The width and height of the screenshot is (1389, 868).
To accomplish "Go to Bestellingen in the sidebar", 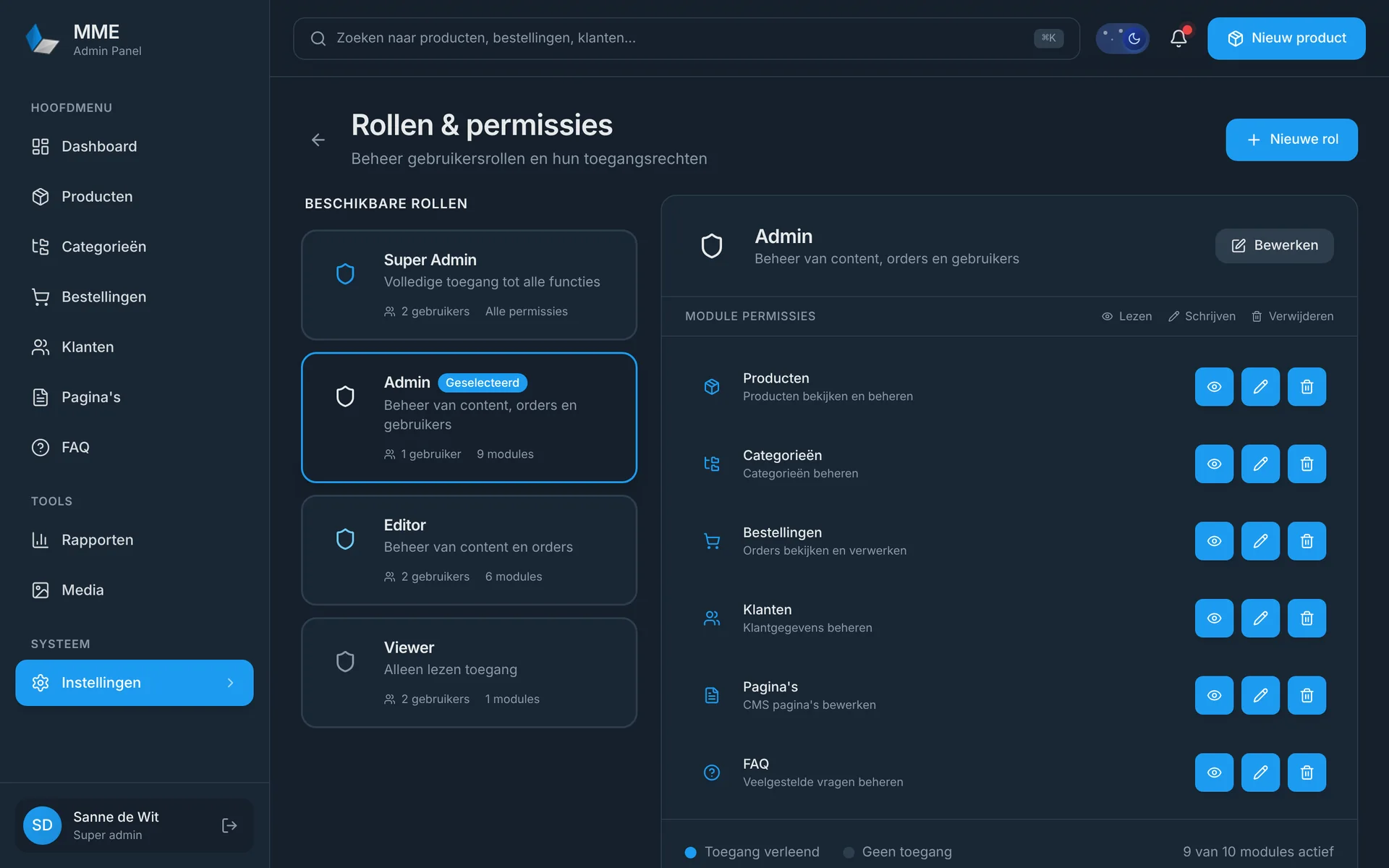I will [135, 297].
